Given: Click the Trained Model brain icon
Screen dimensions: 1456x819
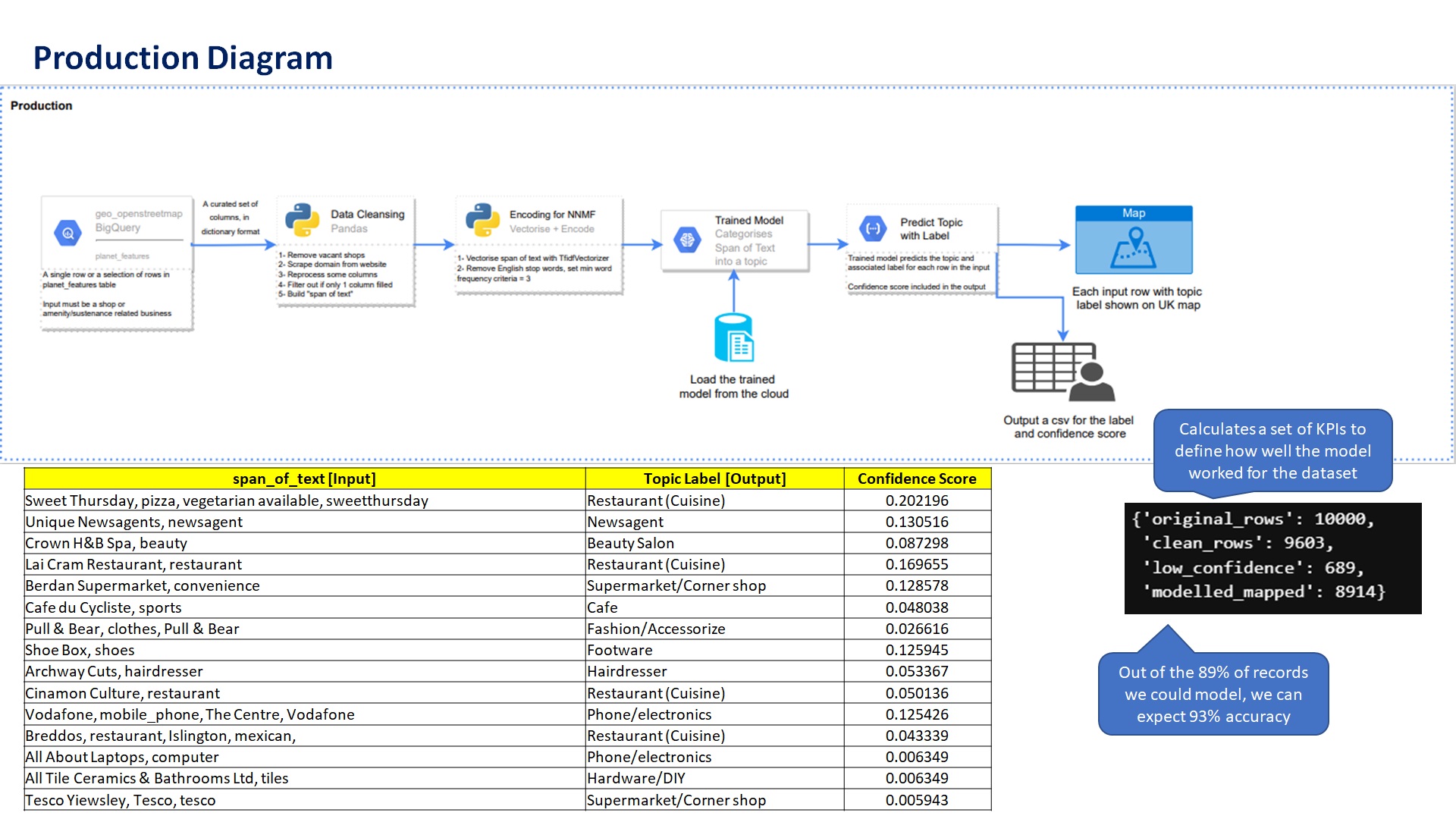Looking at the screenshot, I should click(x=687, y=240).
